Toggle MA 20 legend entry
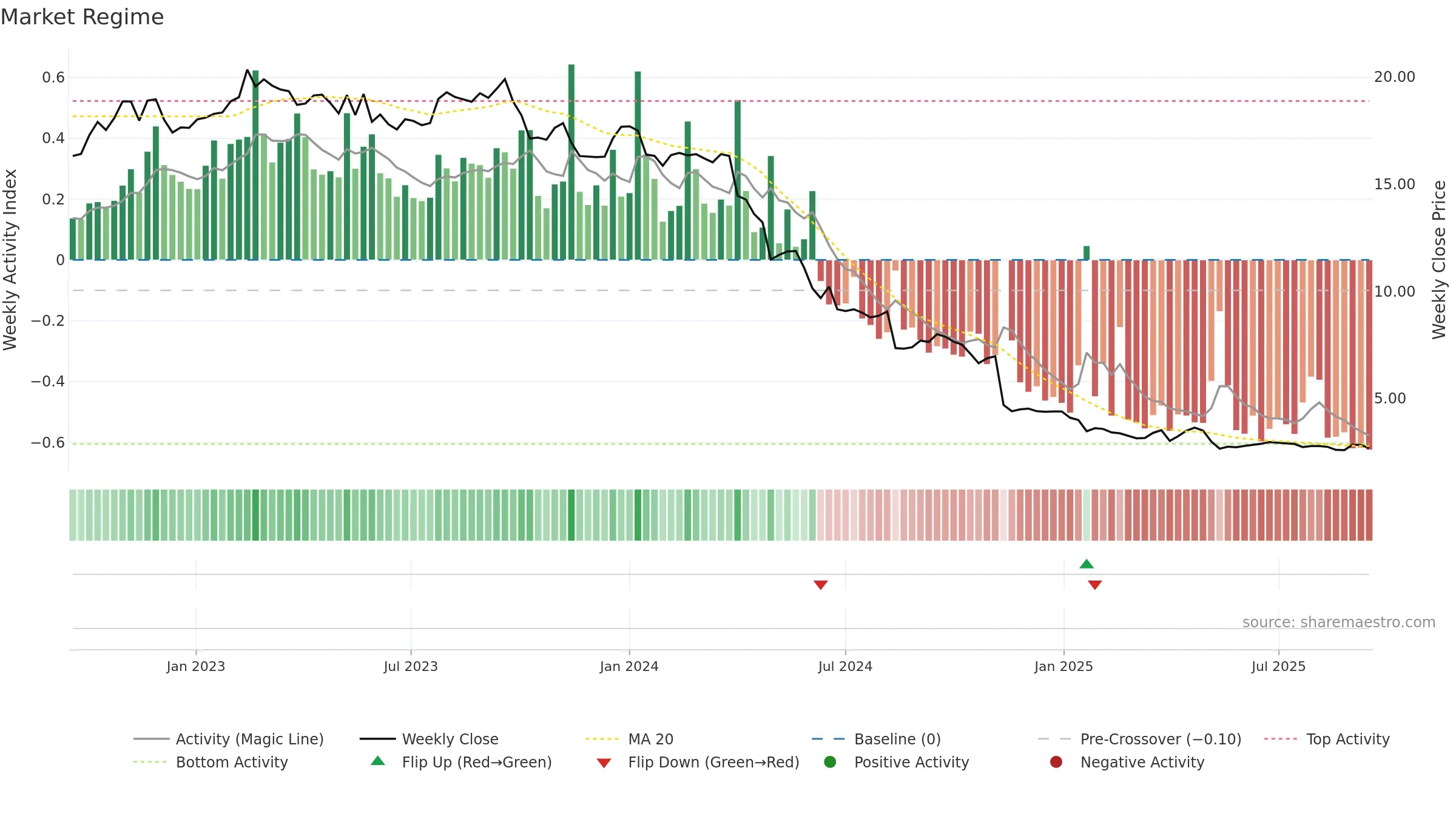The image size is (1456, 819). 629,739
